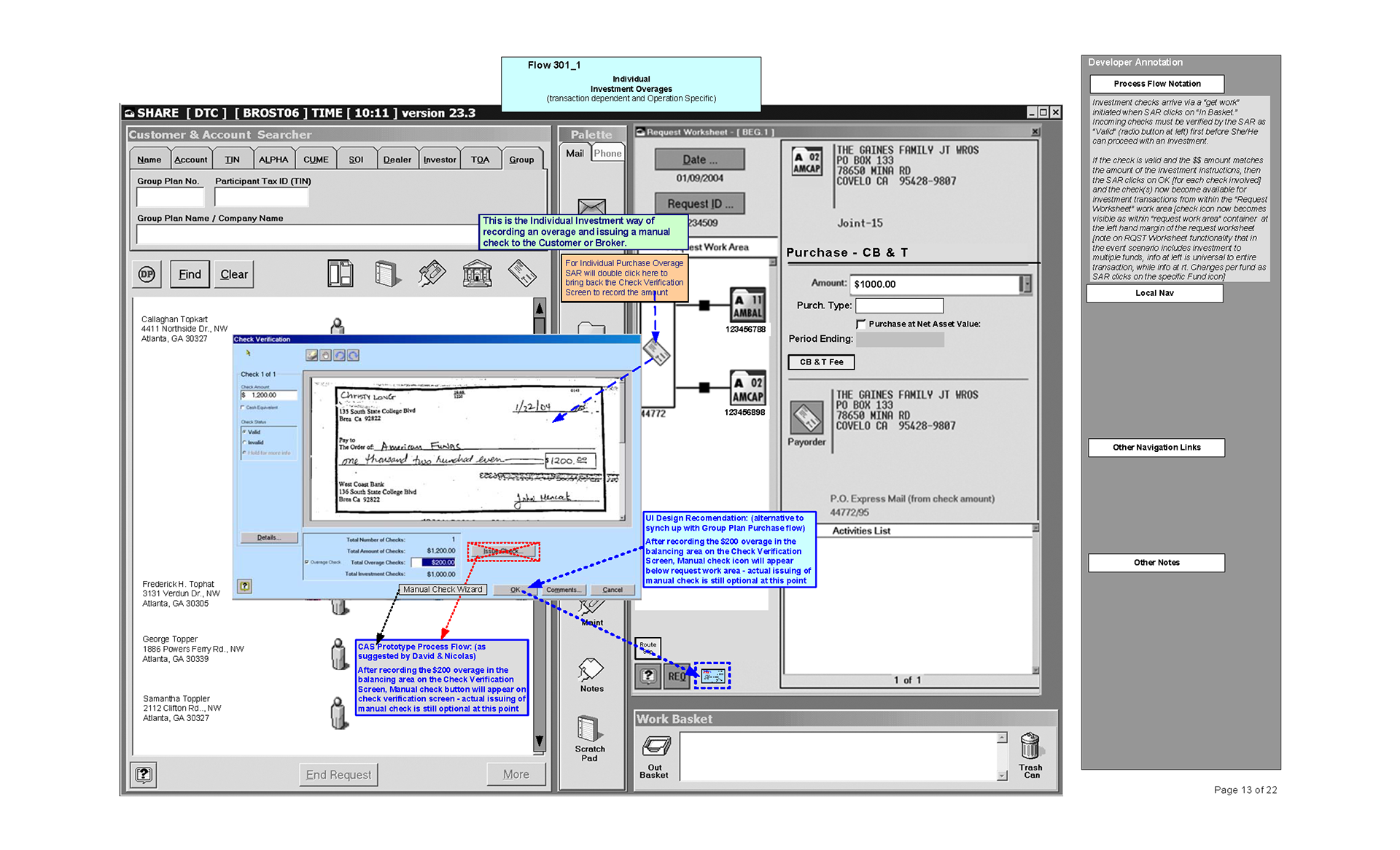This screenshot has height=850, width=1400.
Task: Enable Purchase at Net Asset Value checkbox
Action: pyautogui.click(x=861, y=324)
